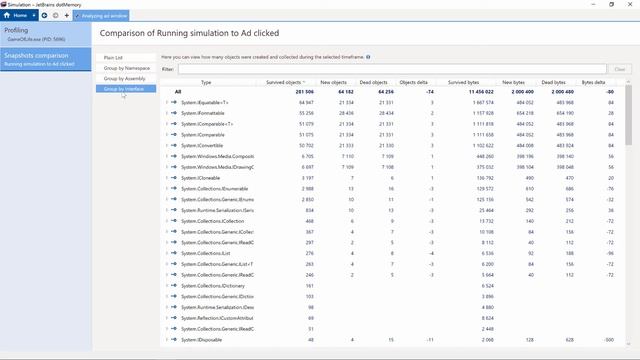Sort by Objects delta column header
The image size is (640, 360).
(413, 82)
